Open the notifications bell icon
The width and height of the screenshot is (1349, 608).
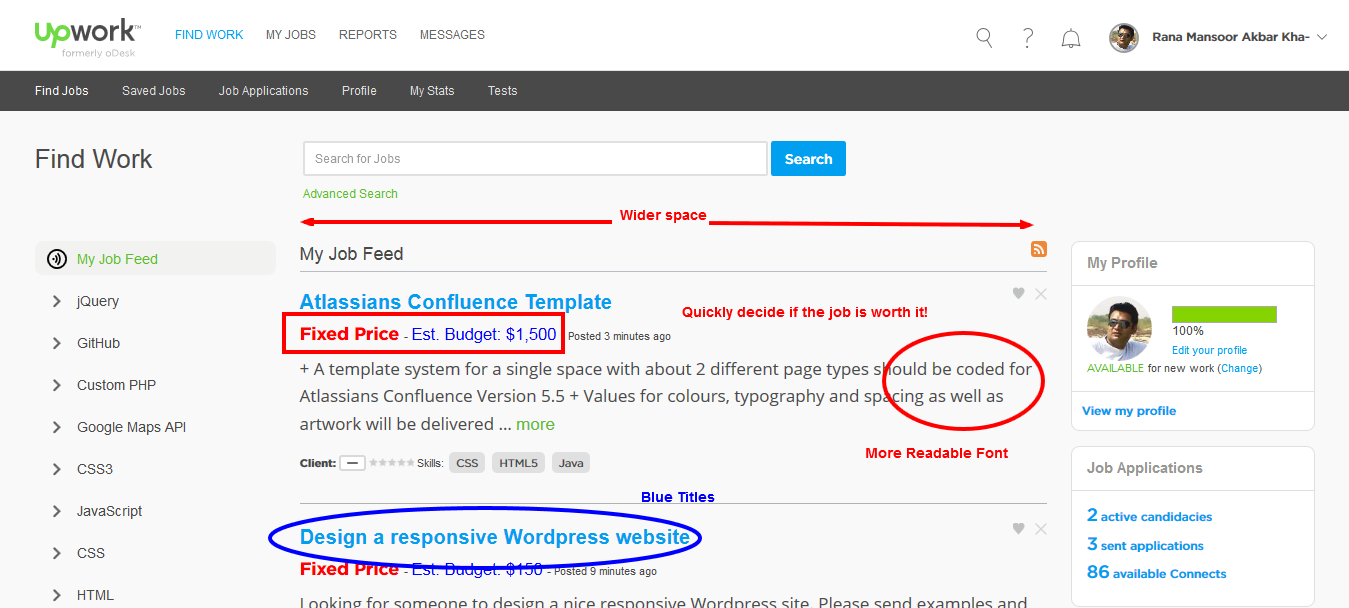(1070, 37)
